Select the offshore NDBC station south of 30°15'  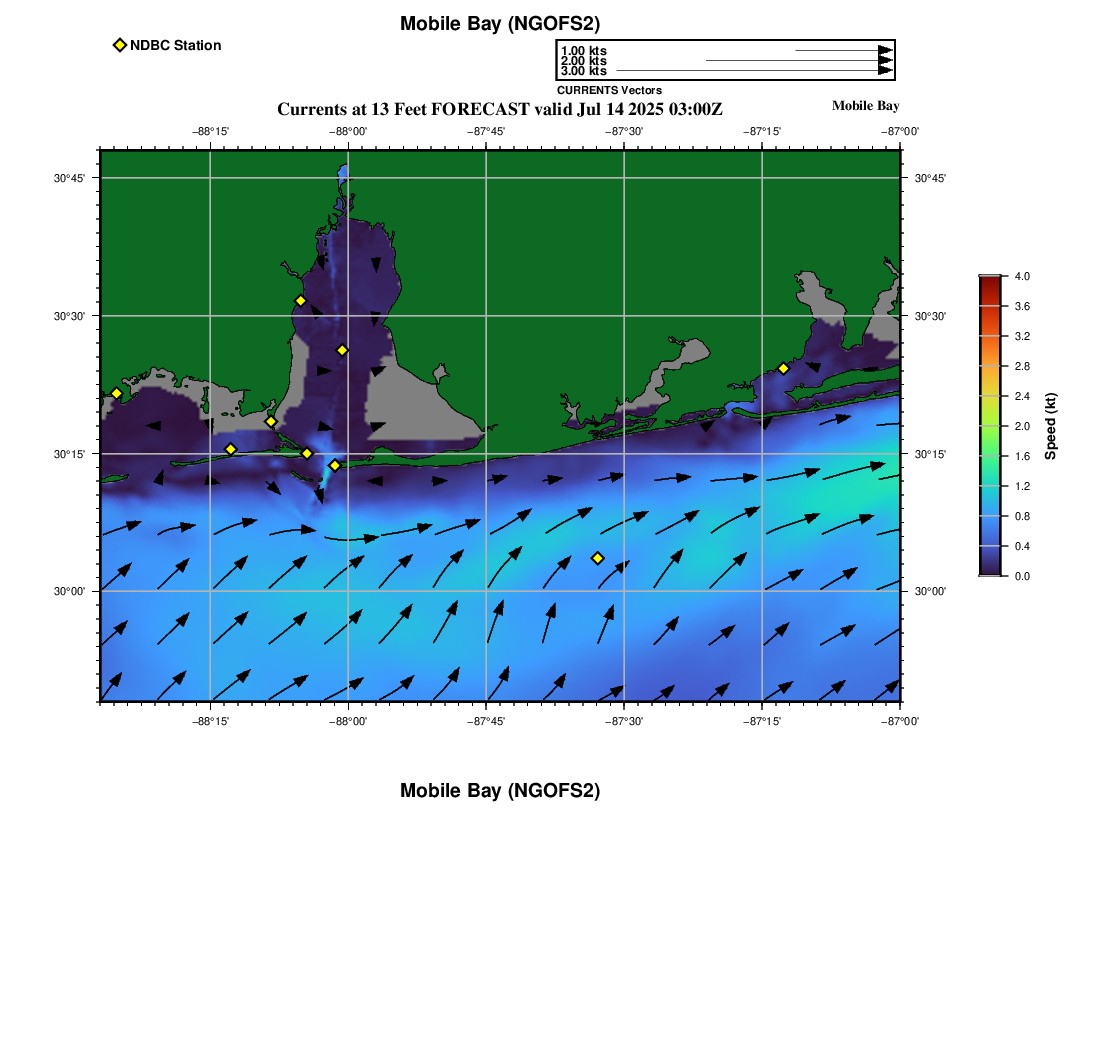(x=598, y=558)
